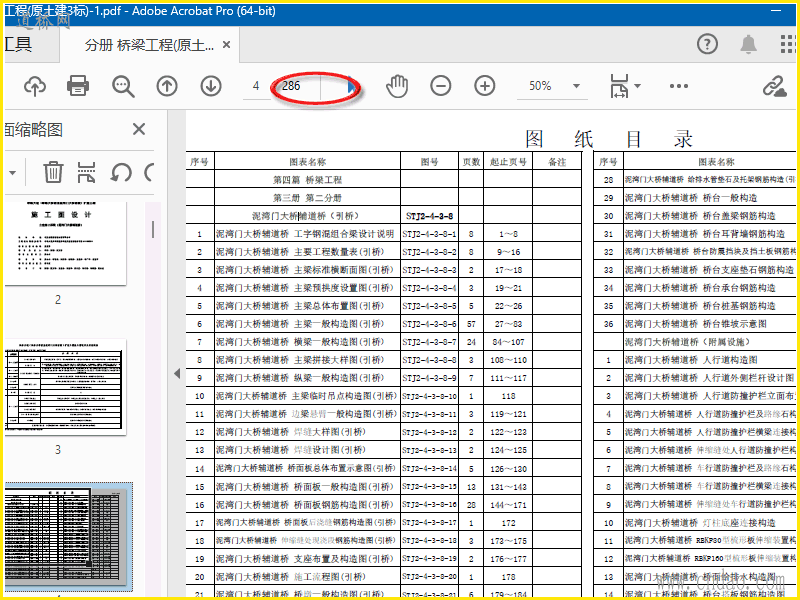Click 泥湾门大桥辅道桥（引桥） heading row
Screen dimensions: 800x600
pyautogui.click(x=307, y=216)
